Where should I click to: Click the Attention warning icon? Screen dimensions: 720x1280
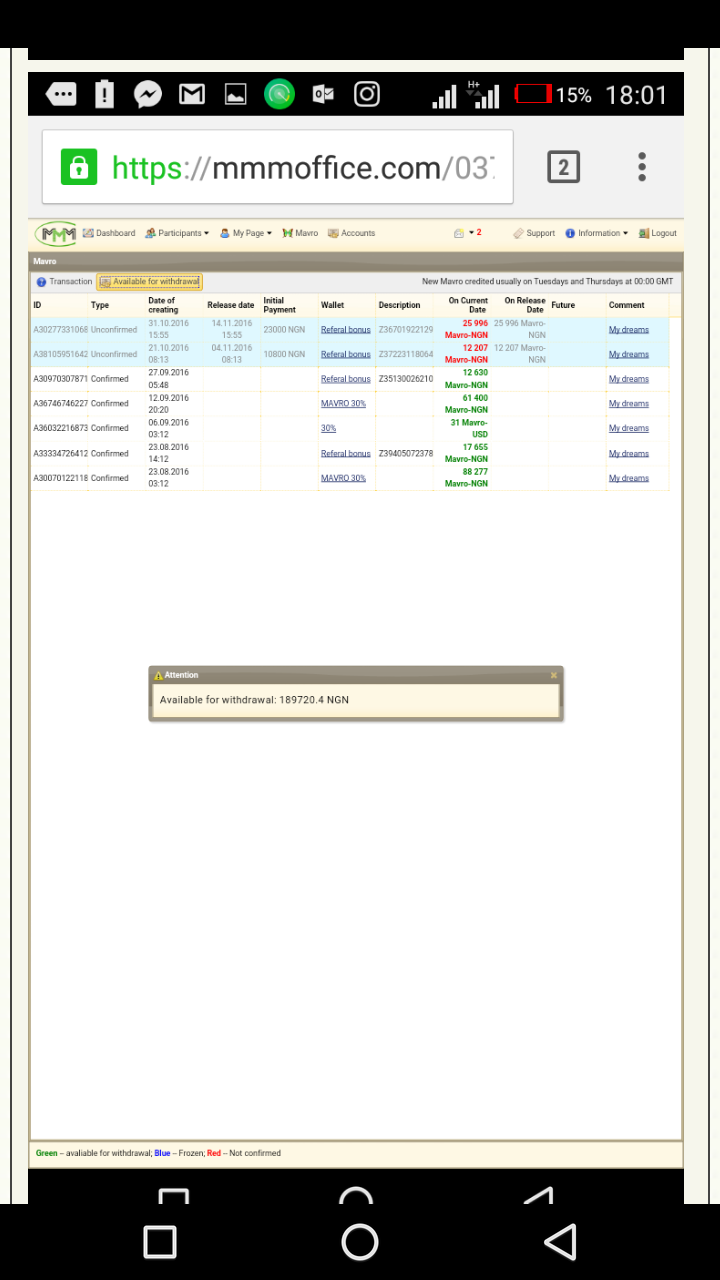(x=158, y=675)
